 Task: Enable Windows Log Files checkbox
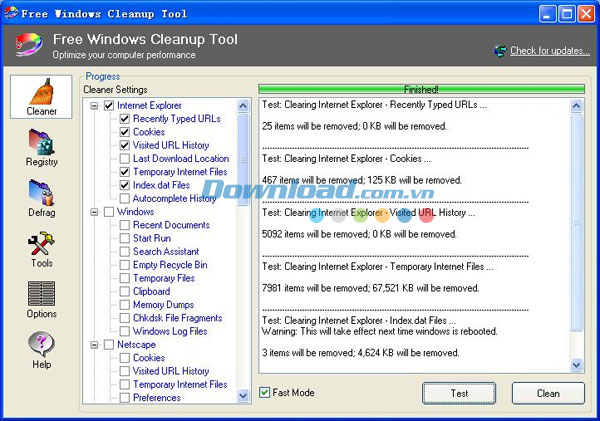tap(125, 331)
